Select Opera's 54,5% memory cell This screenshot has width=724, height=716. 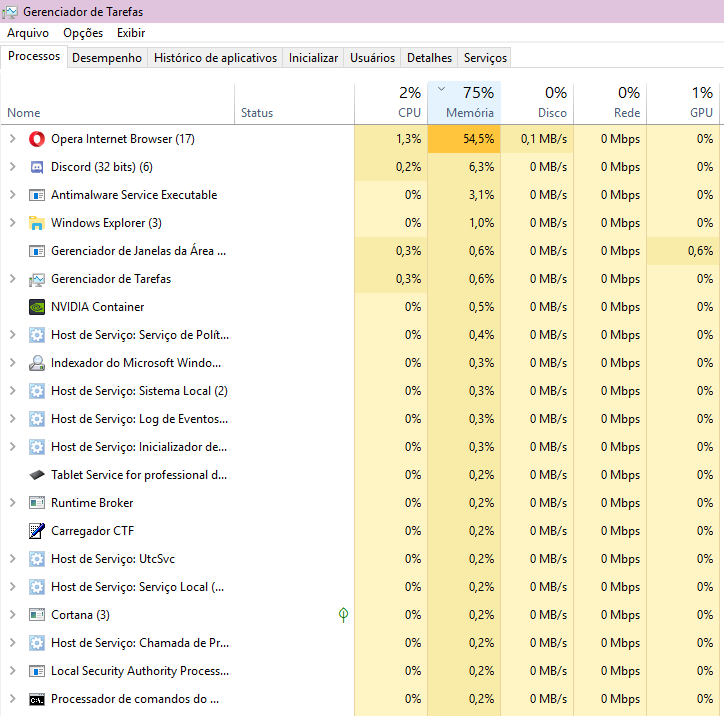pos(464,139)
